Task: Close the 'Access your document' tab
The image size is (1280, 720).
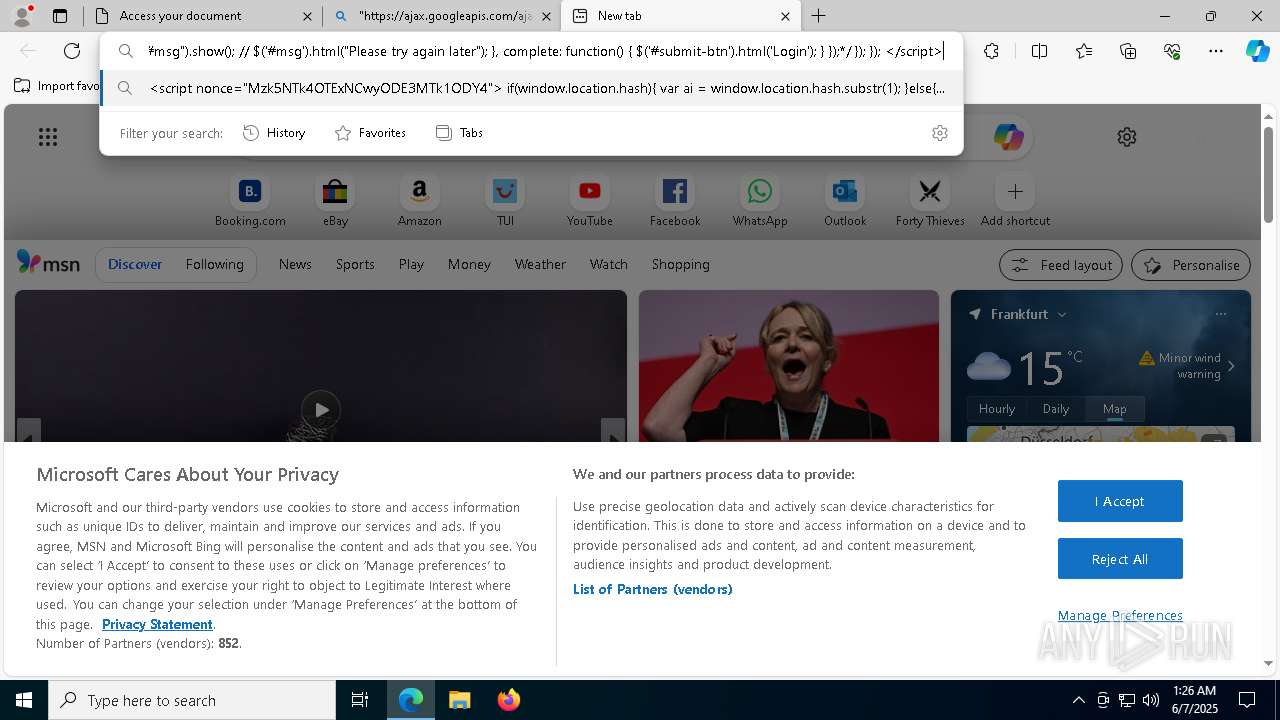Action: [x=307, y=16]
